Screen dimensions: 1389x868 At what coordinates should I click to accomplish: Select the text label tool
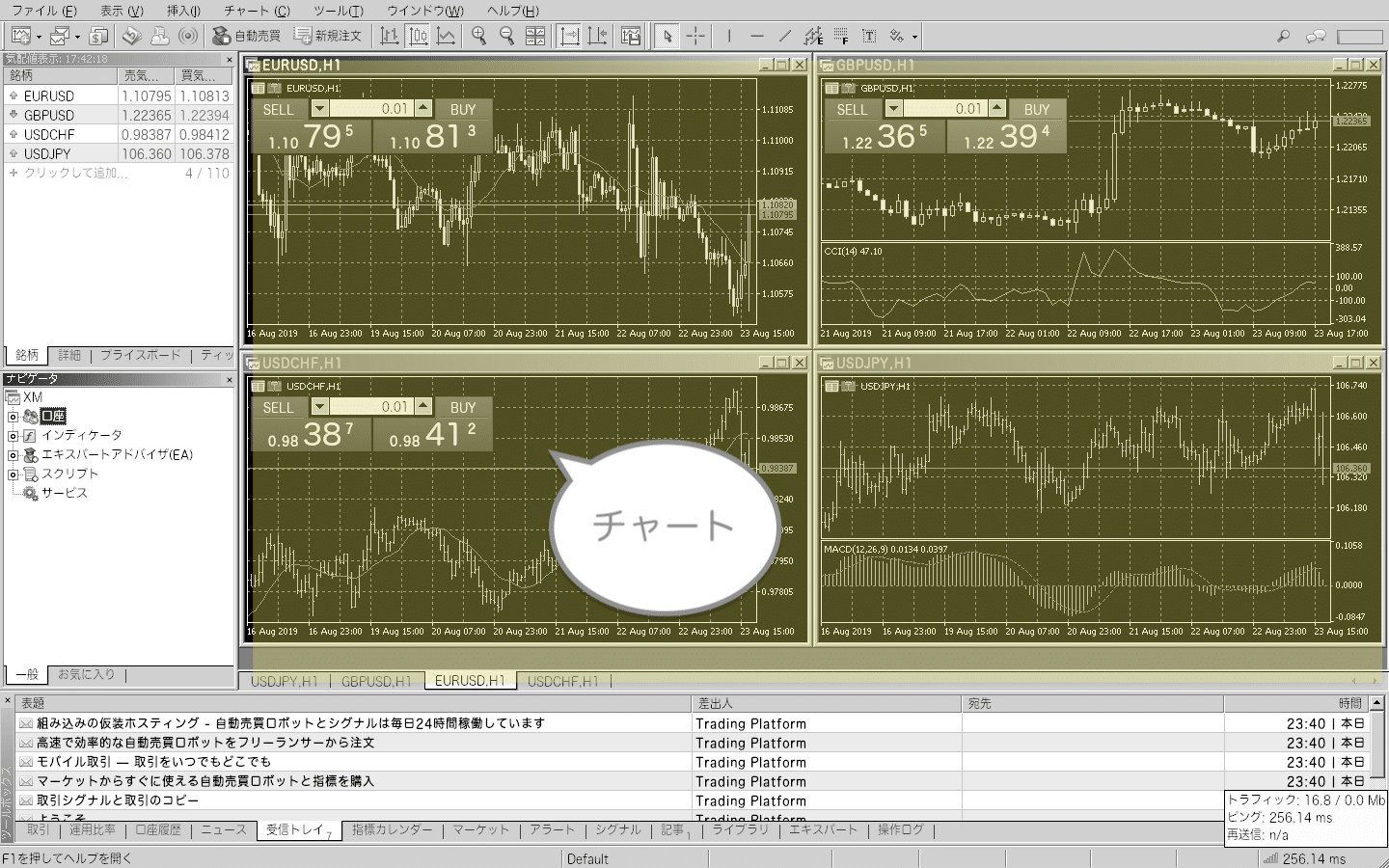[869, 37]
